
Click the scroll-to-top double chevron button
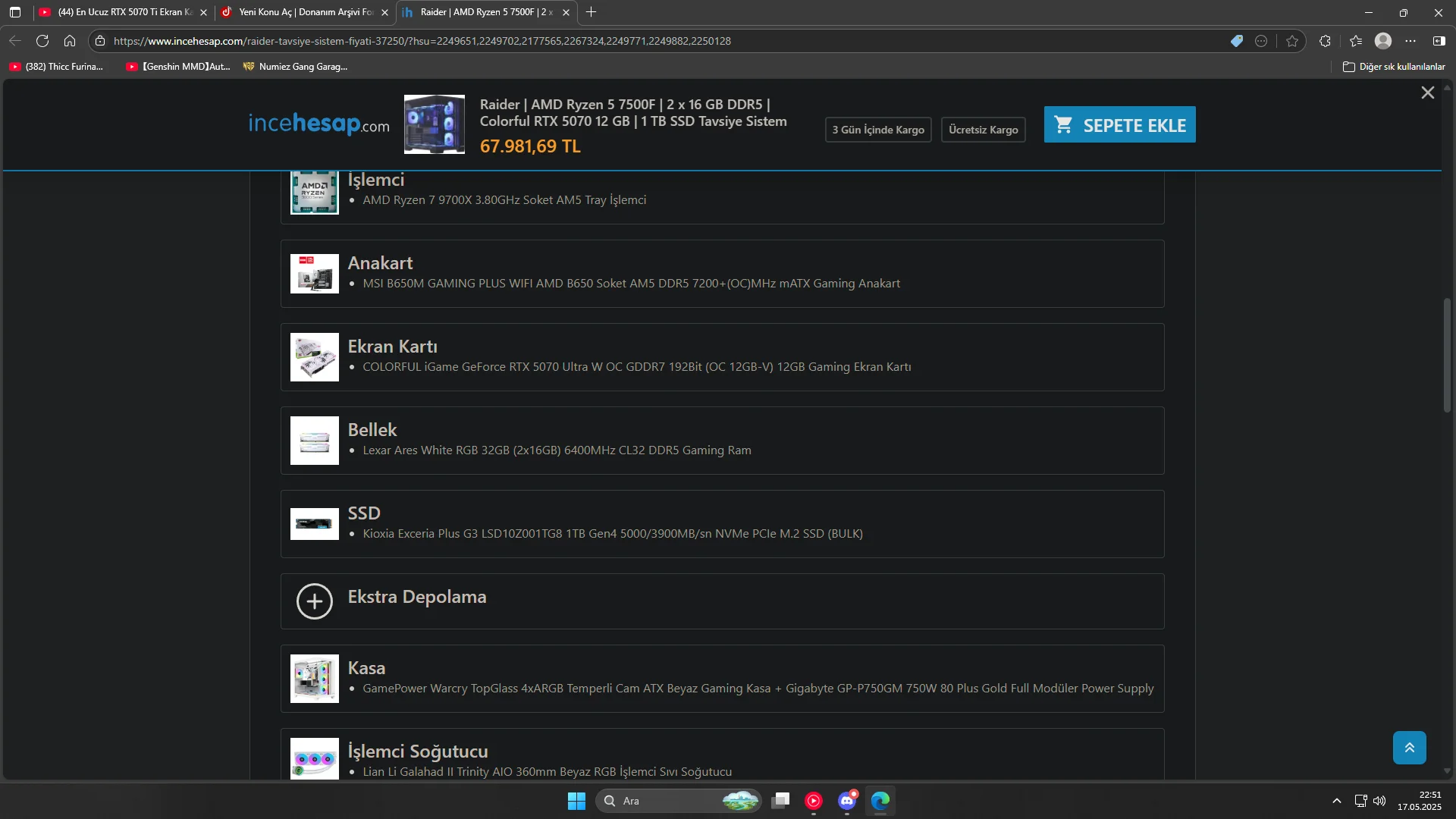tap(1409, 748)
